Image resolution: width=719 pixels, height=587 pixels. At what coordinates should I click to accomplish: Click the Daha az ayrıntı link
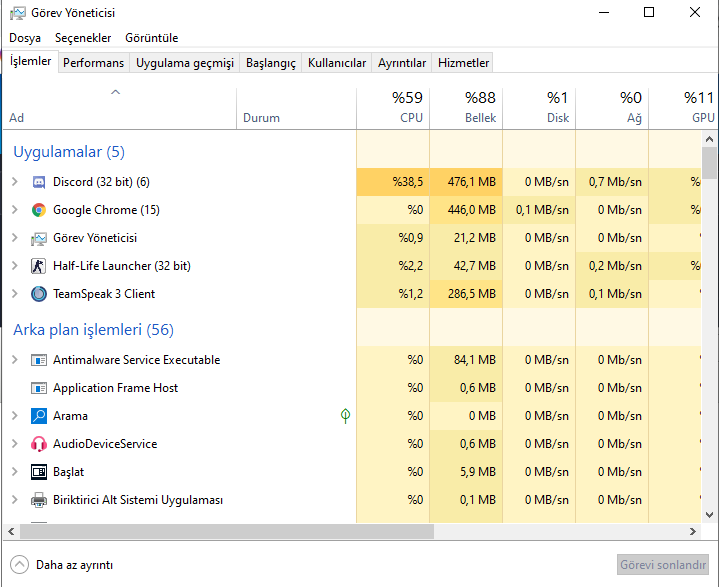click(x=74, y=565)
